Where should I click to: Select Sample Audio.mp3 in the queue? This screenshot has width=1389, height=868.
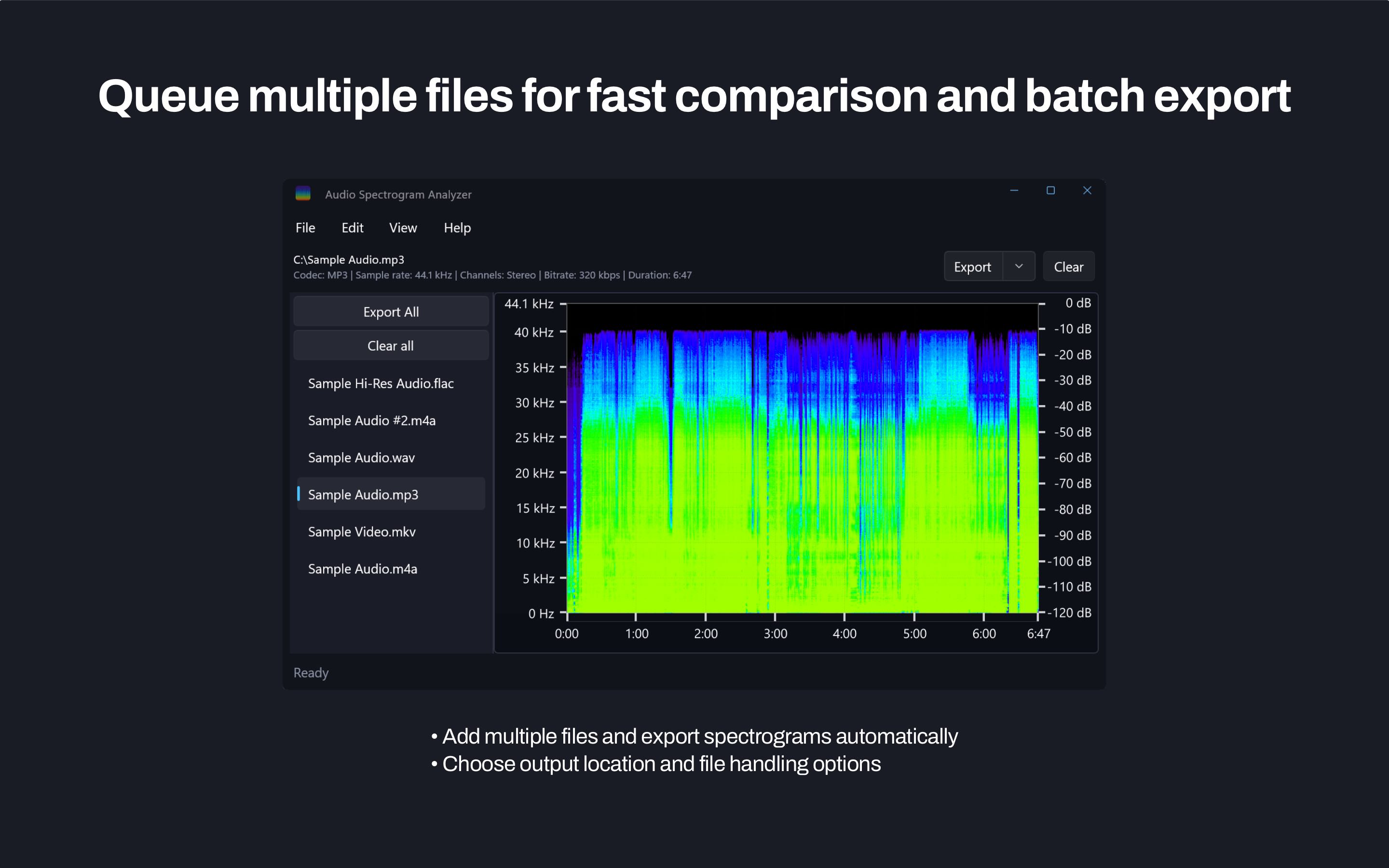point(391,494)
